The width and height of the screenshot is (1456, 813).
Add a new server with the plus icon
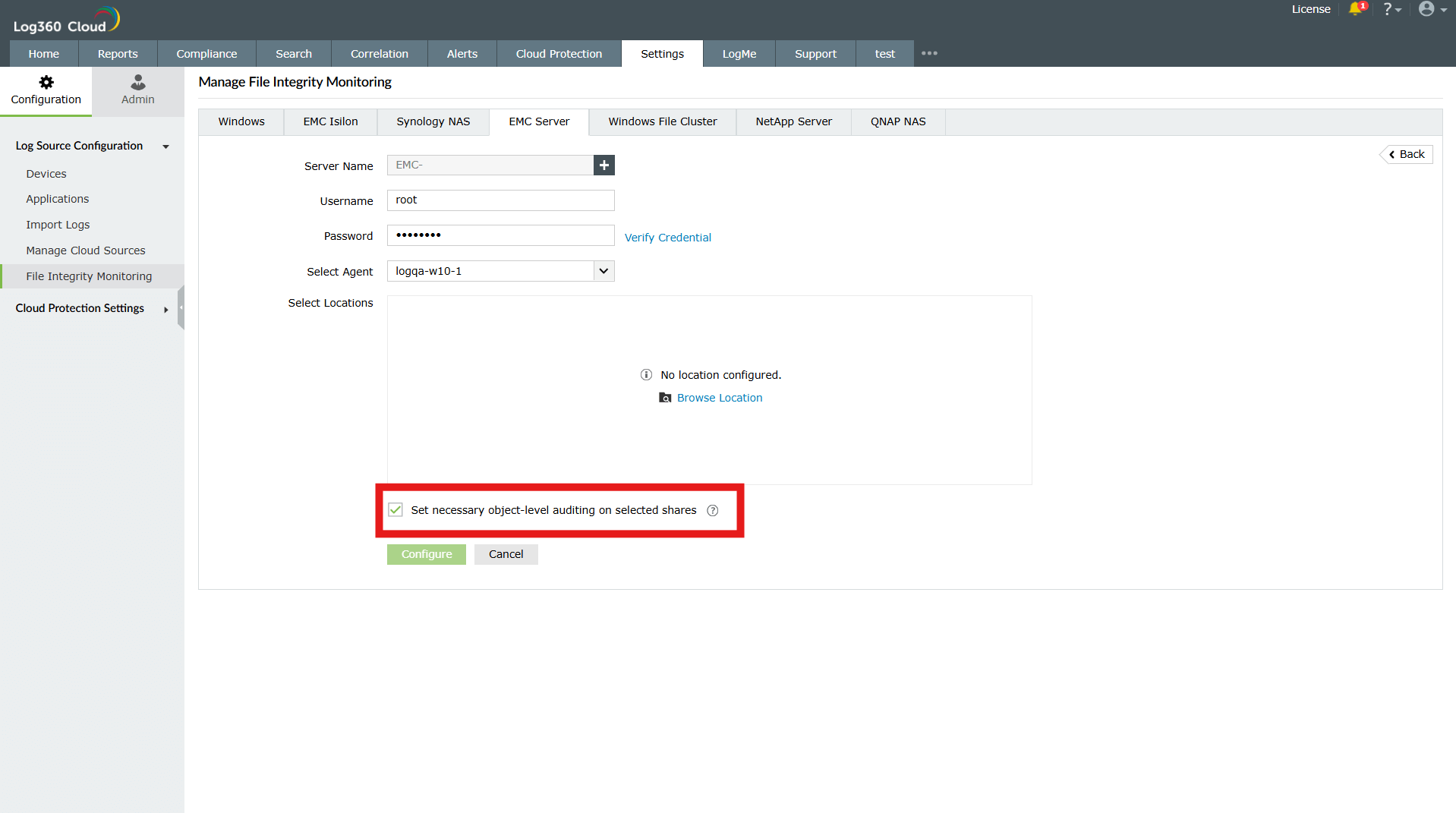tap(604, 165)
